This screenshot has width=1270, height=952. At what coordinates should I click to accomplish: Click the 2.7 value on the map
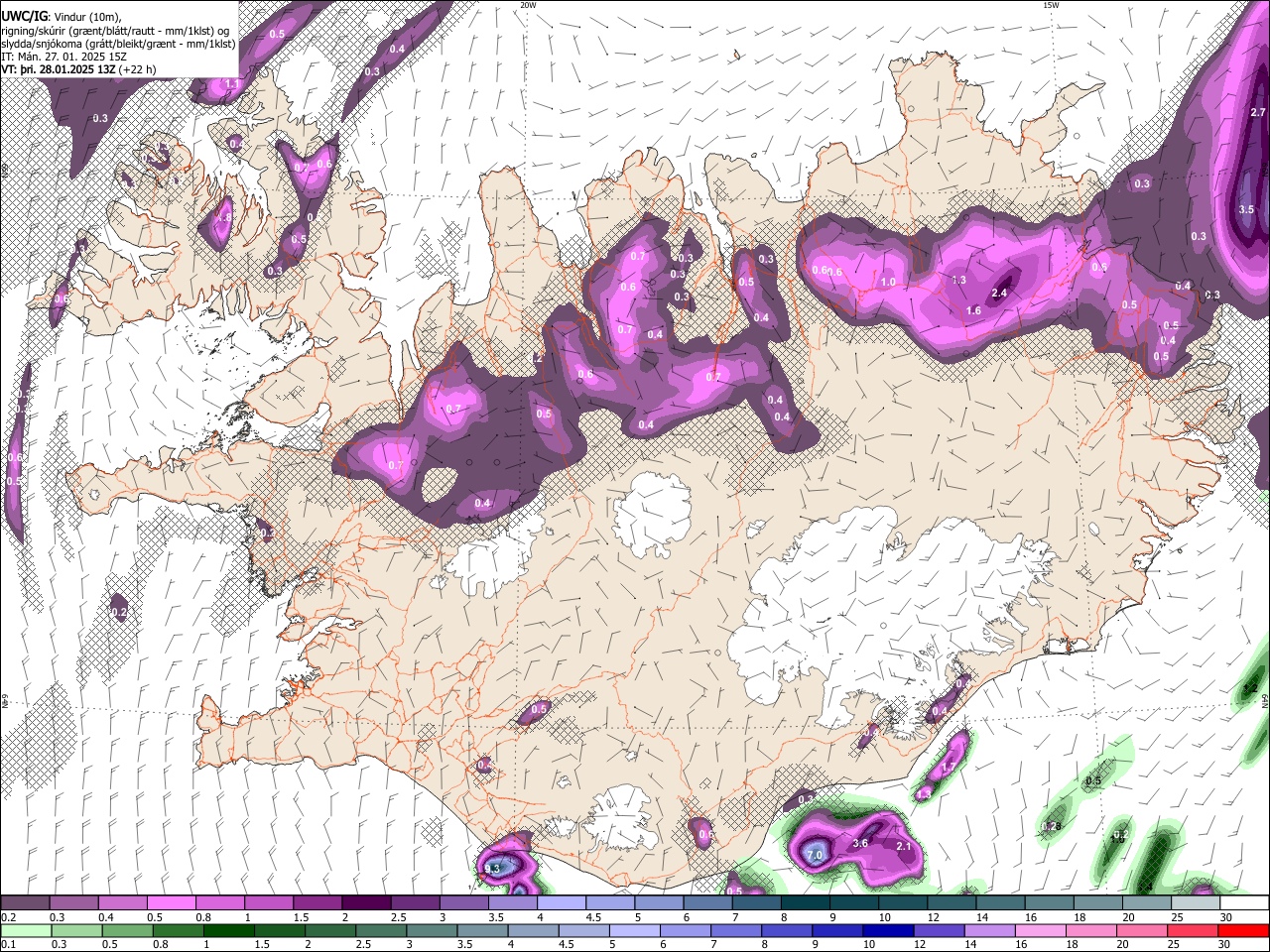pos(1258,112)
